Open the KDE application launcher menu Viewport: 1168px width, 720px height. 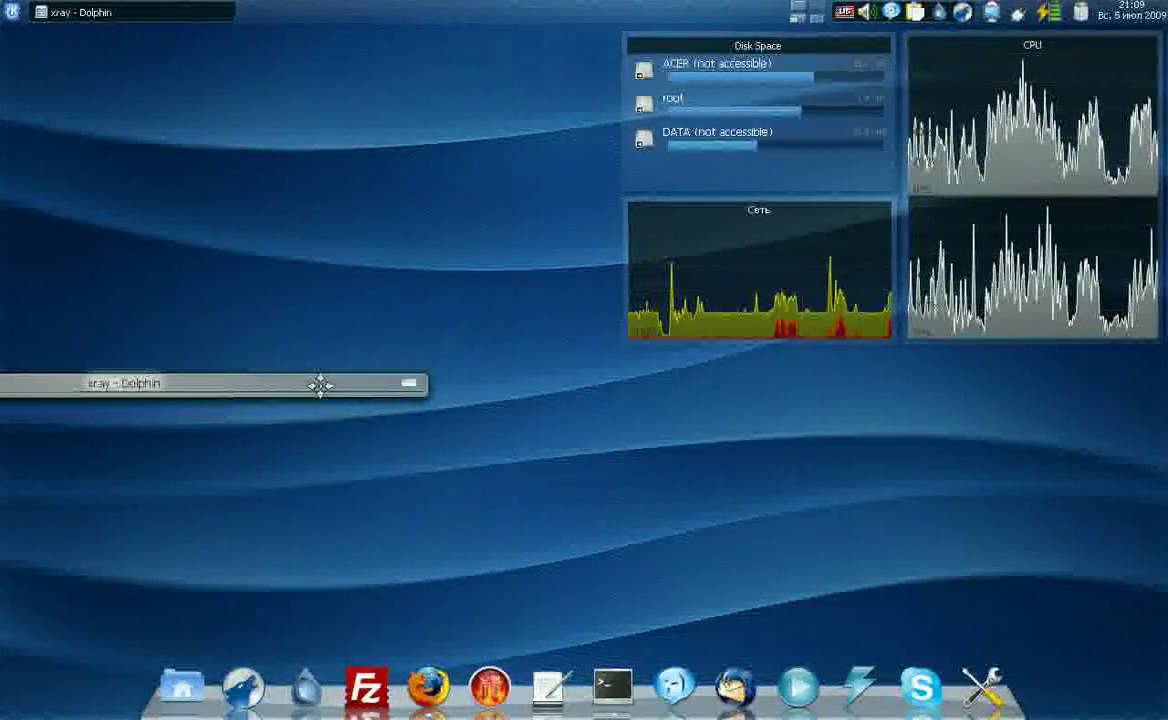pos(12,11)
